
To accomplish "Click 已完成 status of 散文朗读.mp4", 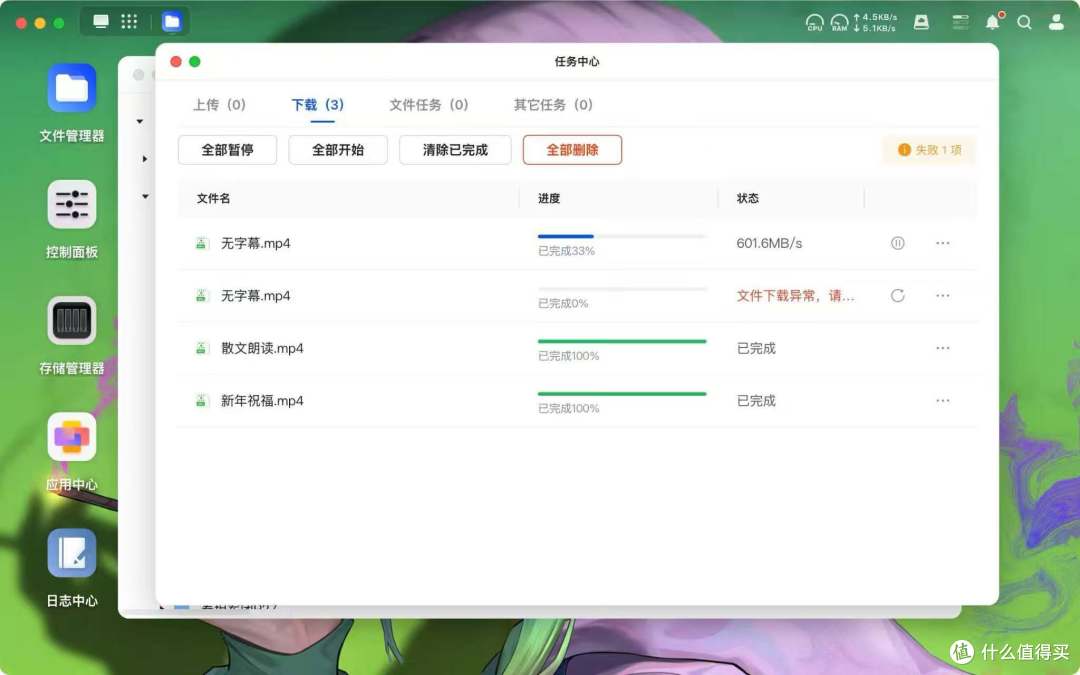I will point(756,348).
